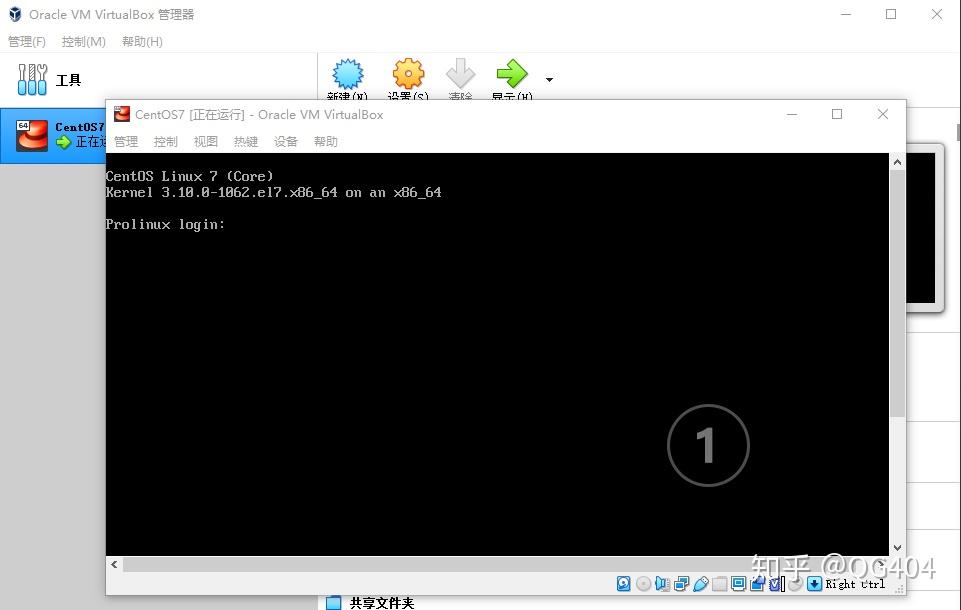
Task: Click the hard disk status bar icon
Action: pyautogui.click(x=623, y=583)
